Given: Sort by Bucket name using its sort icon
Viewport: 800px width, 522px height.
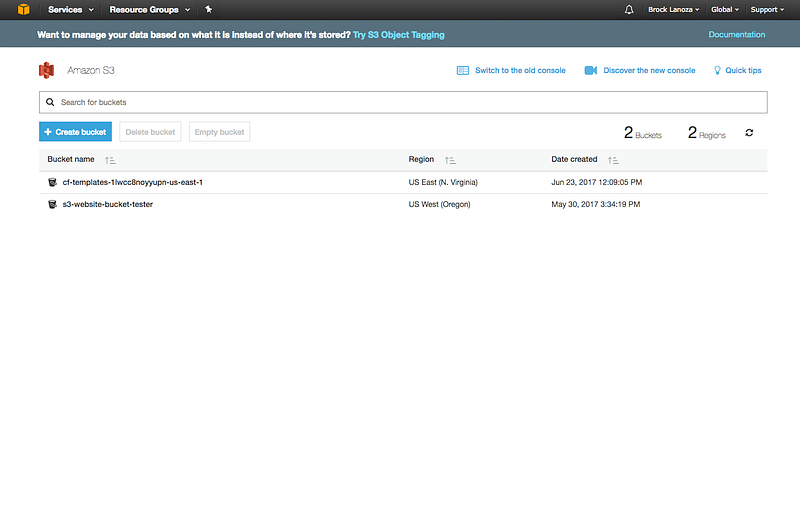Looking at the screenshot, I should coord(110,160).
